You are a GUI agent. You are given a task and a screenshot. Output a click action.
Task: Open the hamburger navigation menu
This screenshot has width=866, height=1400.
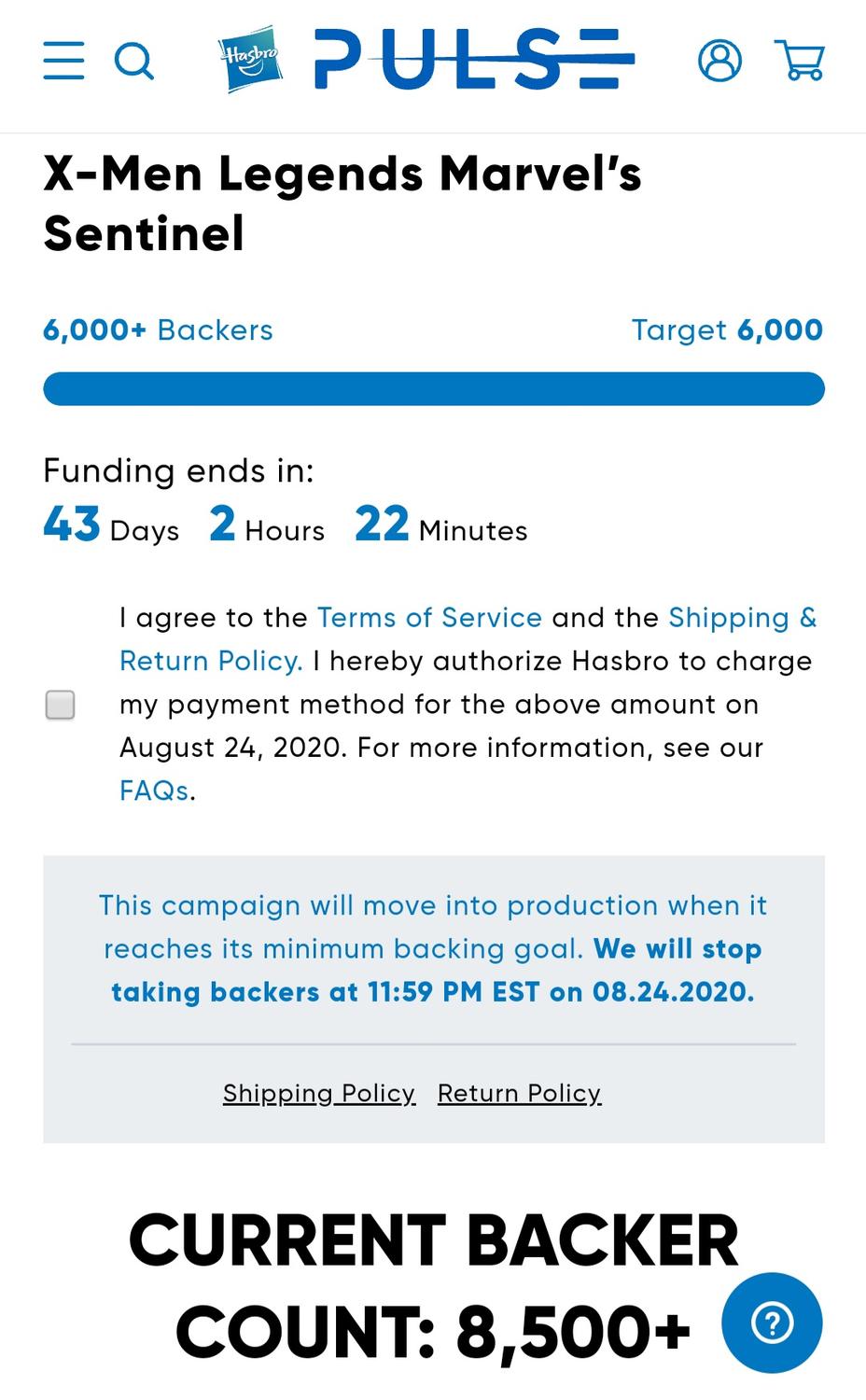[x=63, y=61]
